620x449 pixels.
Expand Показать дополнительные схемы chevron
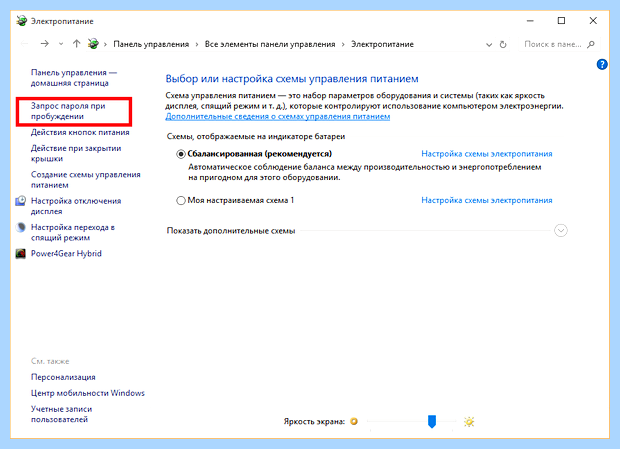tap(561, 230)
